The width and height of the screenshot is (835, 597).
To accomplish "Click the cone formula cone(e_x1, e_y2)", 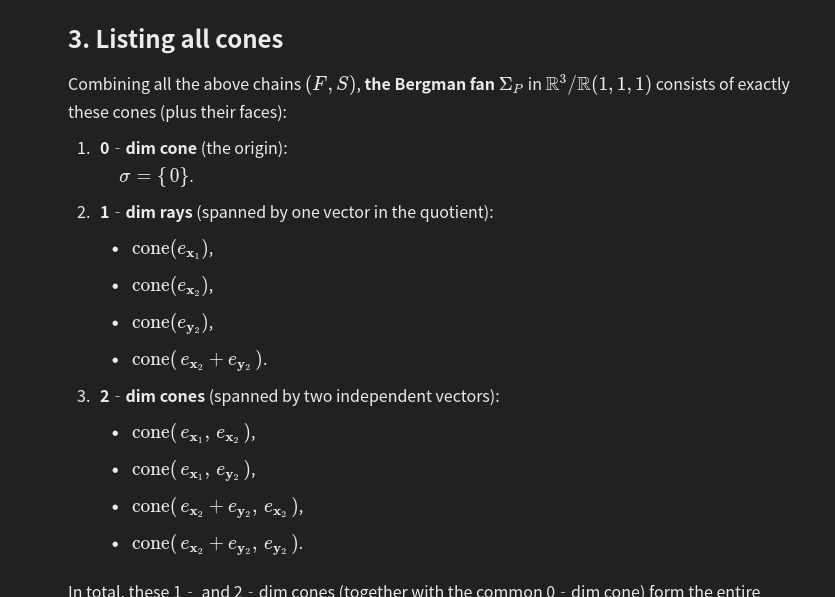I will coord(192,470).
